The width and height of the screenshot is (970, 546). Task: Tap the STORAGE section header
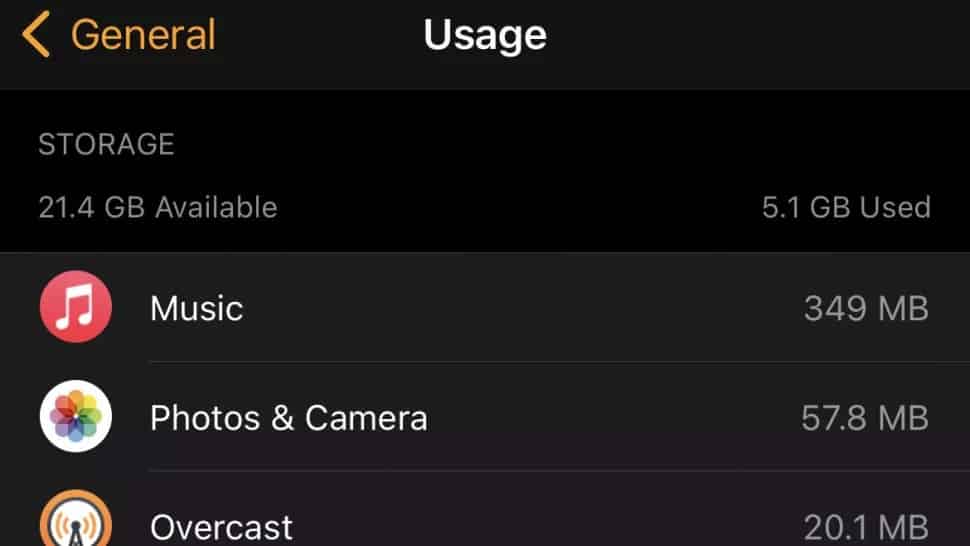click(x=106, y=144)
